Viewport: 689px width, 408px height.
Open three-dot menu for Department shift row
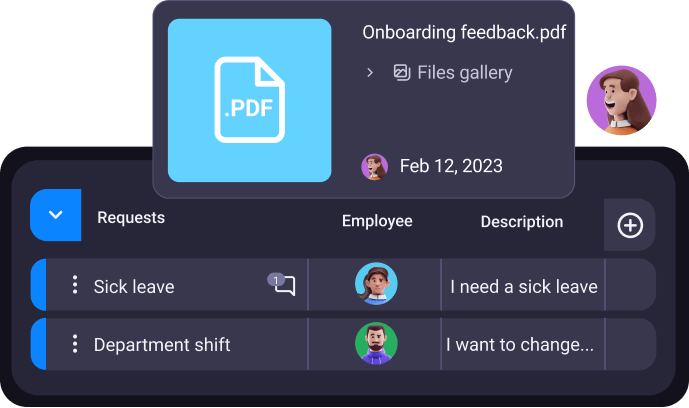pos(75,343)
